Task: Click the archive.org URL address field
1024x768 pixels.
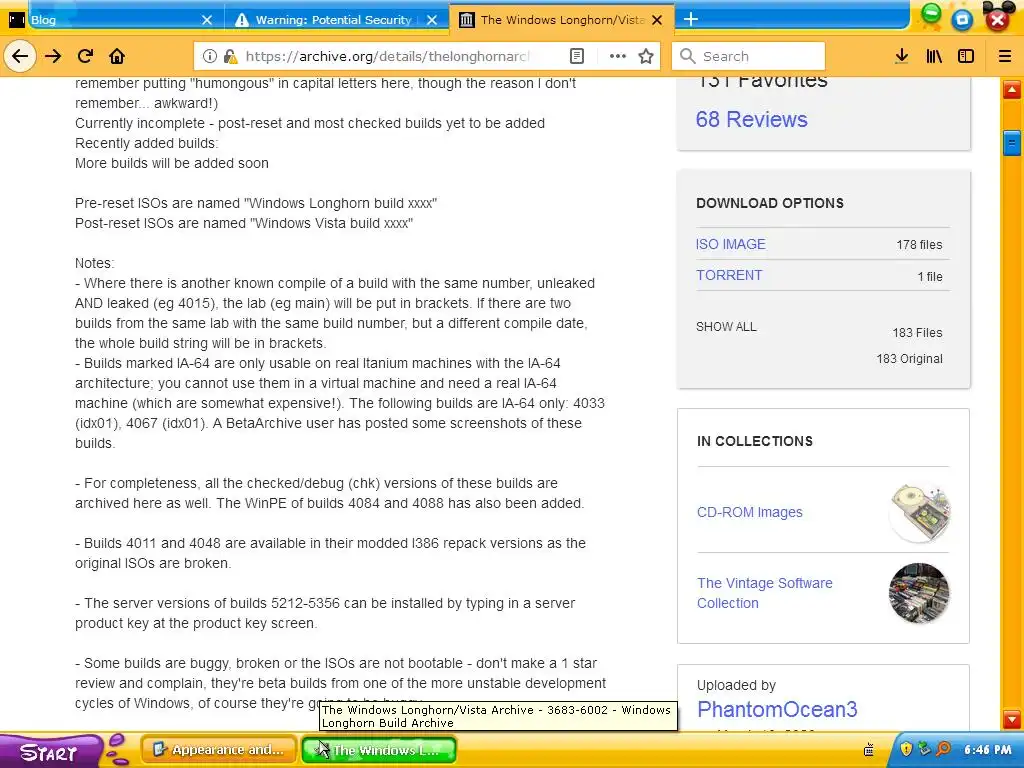Action: pyautogui.click(x=387, y=56)
